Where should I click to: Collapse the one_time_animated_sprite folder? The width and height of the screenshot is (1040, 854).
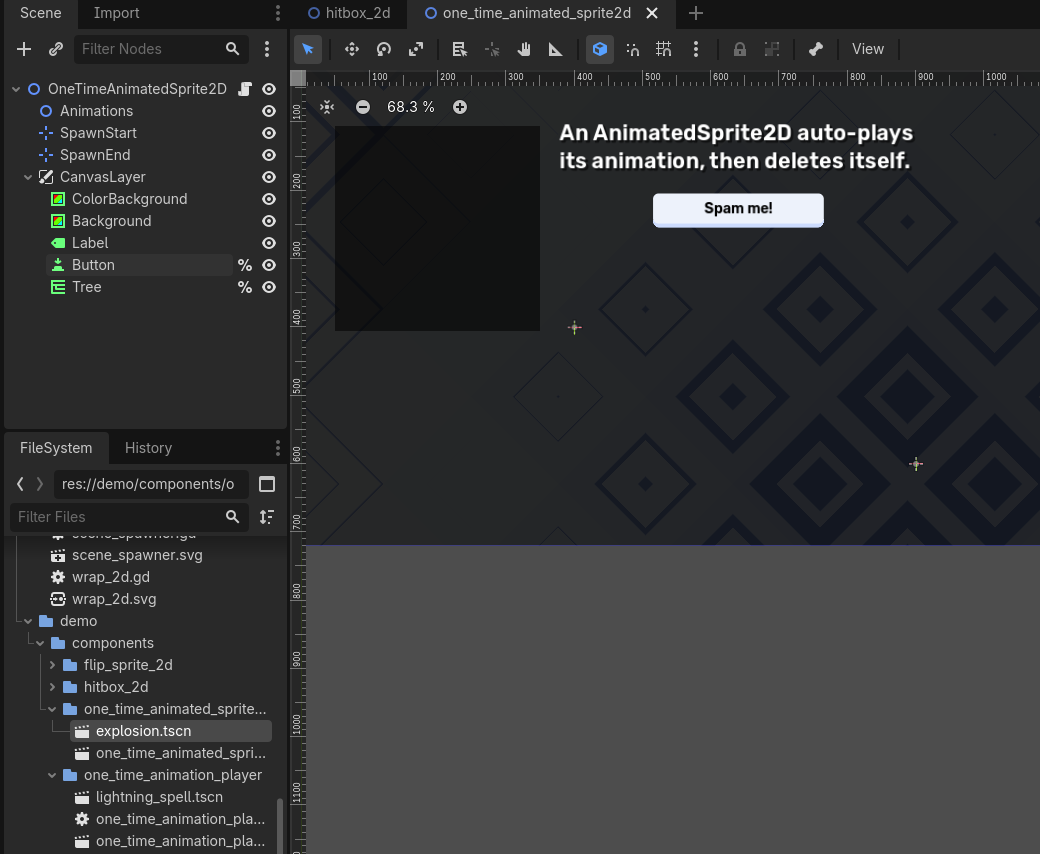tap(52, 709)
